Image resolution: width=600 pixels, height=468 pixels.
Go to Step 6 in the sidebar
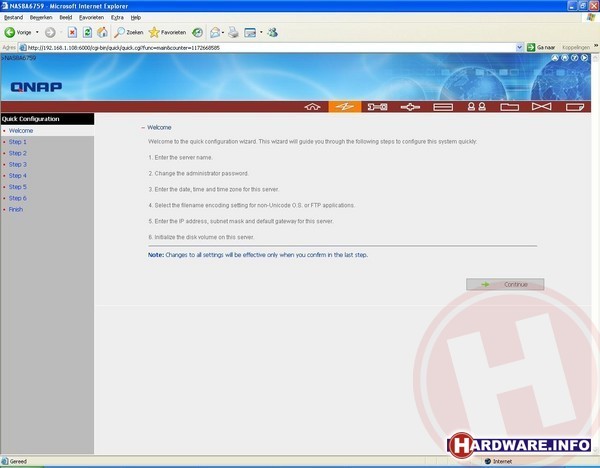18,198
